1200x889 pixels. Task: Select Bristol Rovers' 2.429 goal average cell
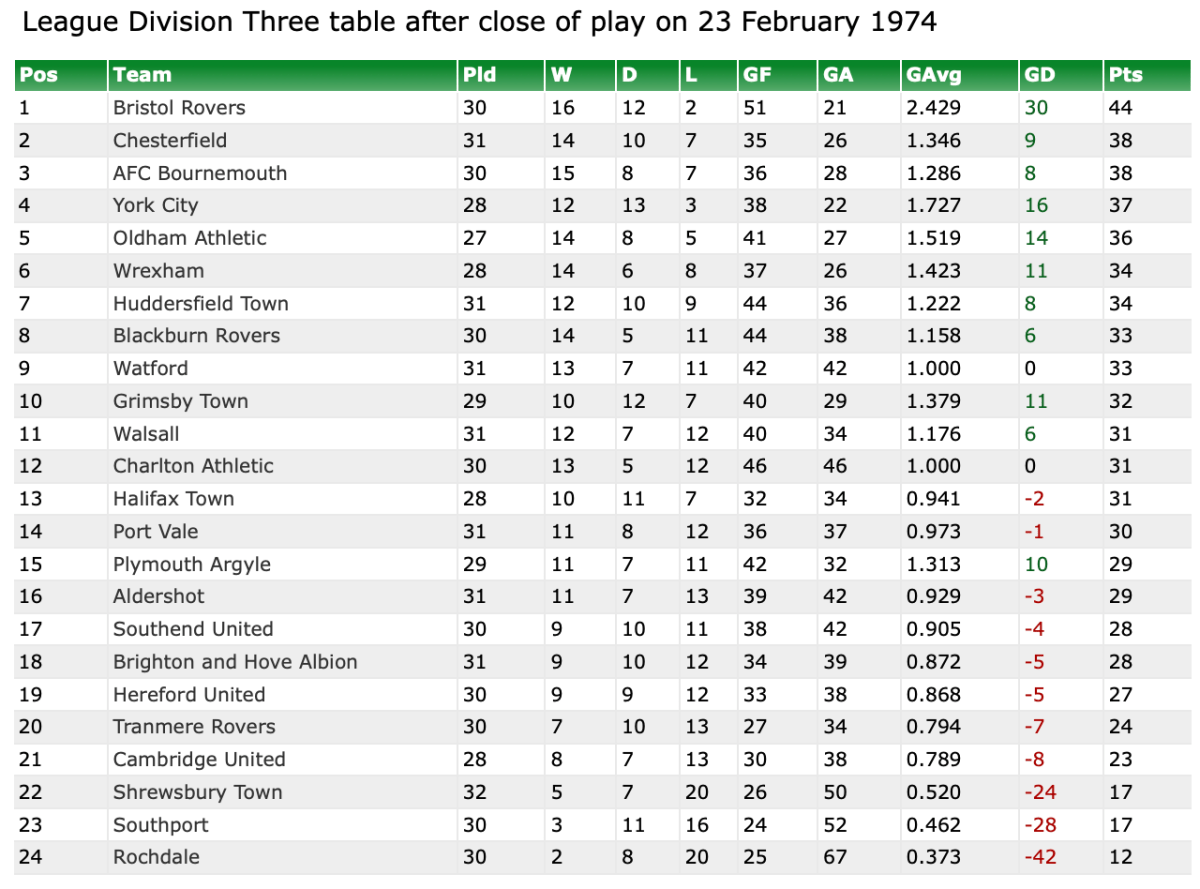tap(933, 108)
